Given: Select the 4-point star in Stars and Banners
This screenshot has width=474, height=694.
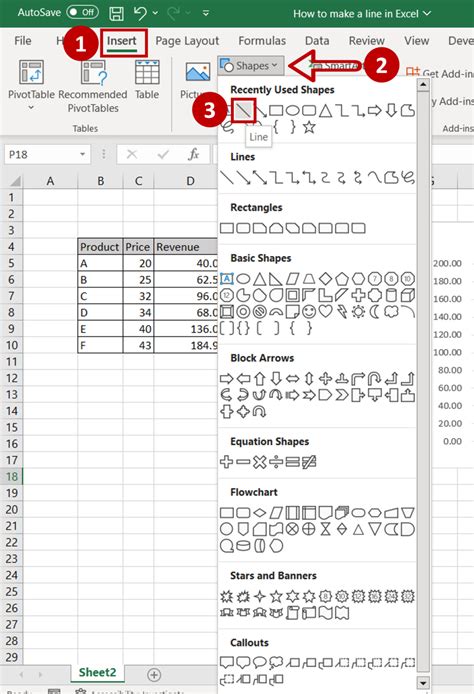Looking at the screenshot, I should point(260,597).
